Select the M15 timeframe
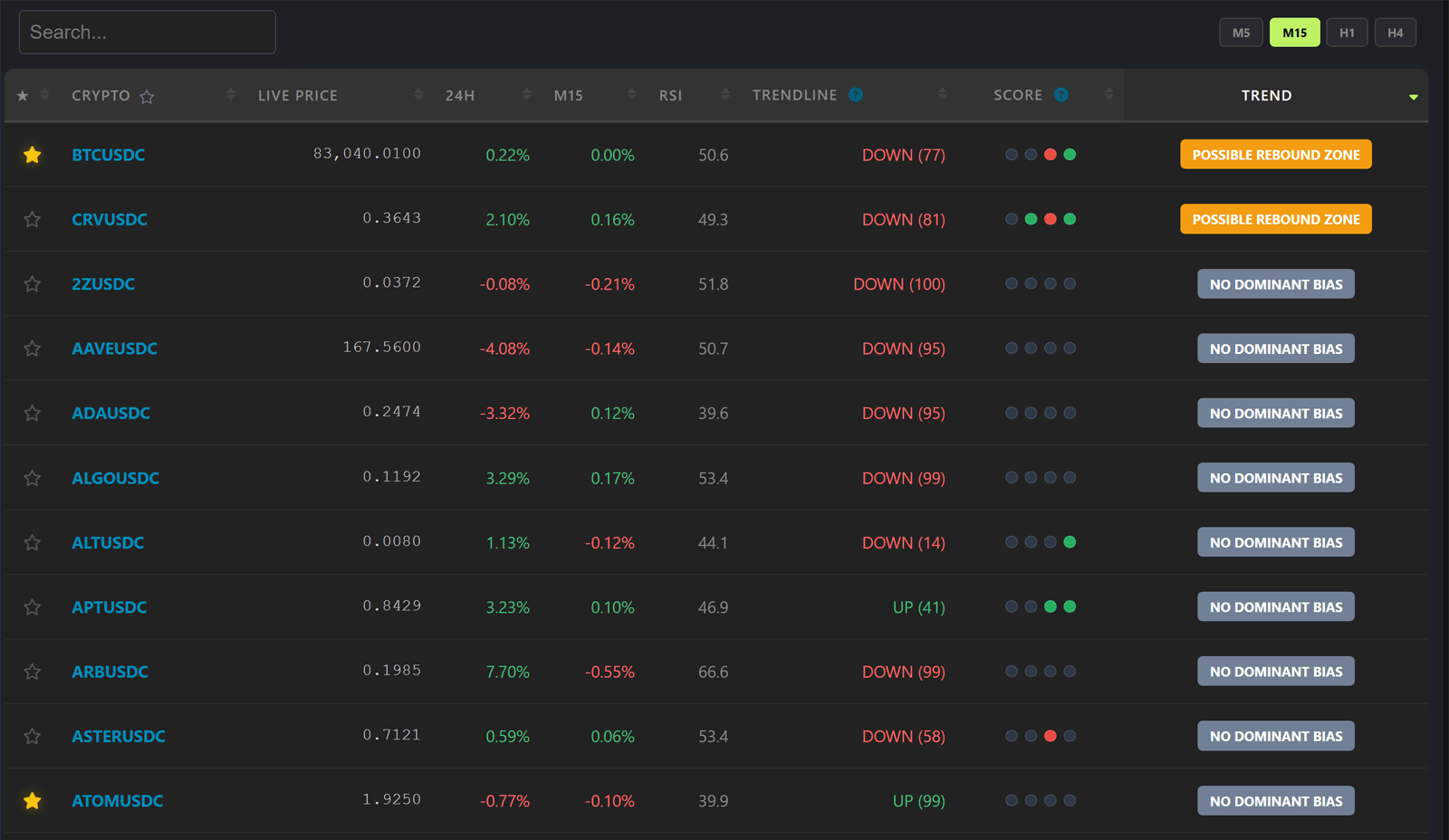The height and width of the screenshot is (840, 1449). coord(1294,33)
